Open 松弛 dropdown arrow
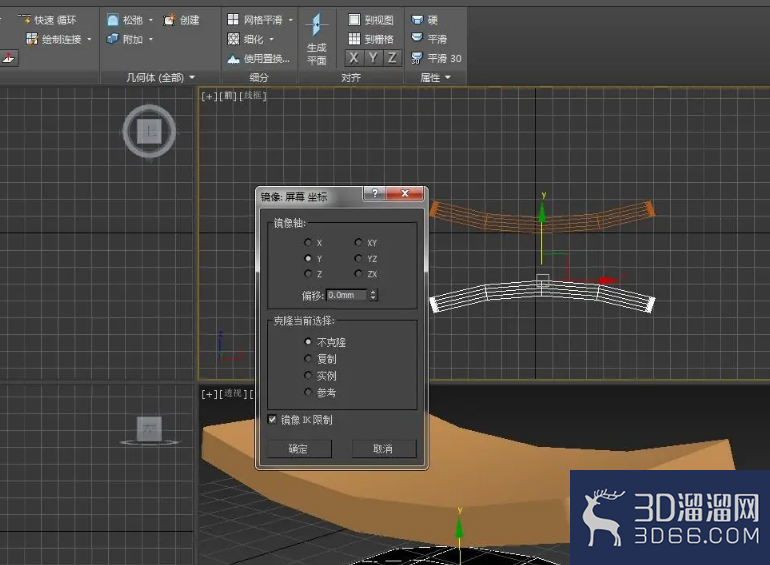Screen dimensions: 770x565 pos(151,20)
